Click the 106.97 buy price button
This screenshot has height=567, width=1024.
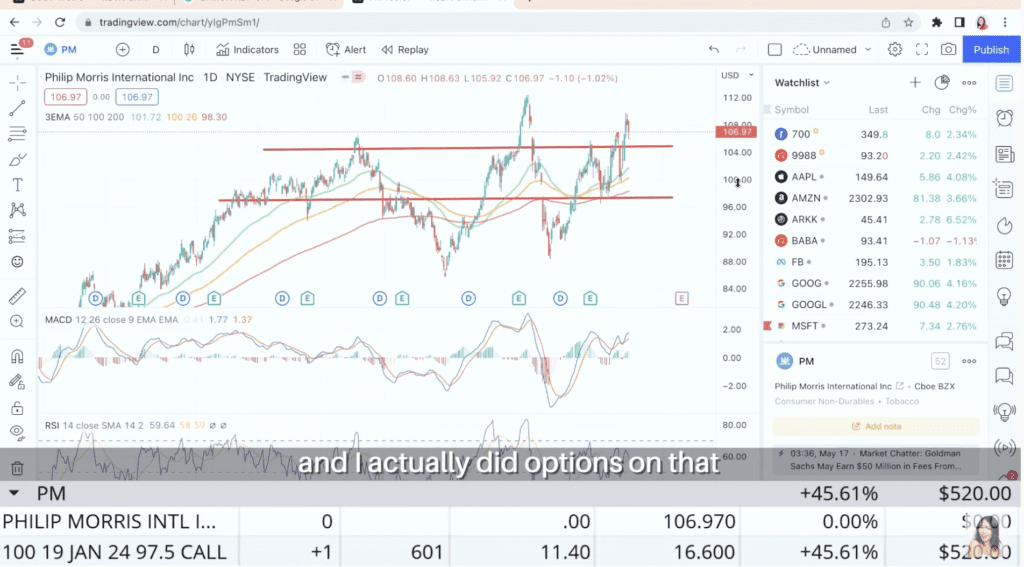pos(136,97)
